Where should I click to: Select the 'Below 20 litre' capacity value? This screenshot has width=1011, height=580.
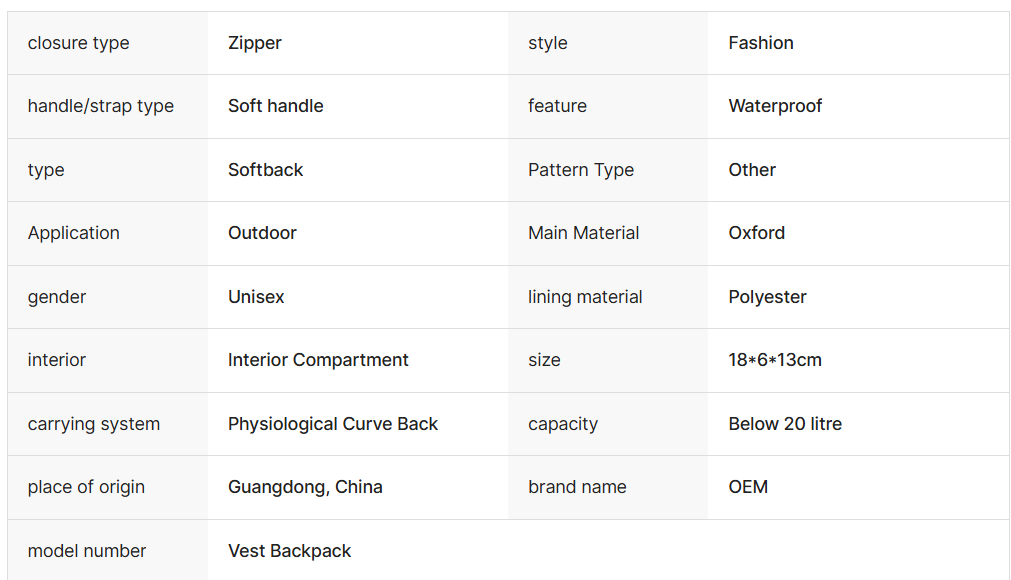(785, 424)
